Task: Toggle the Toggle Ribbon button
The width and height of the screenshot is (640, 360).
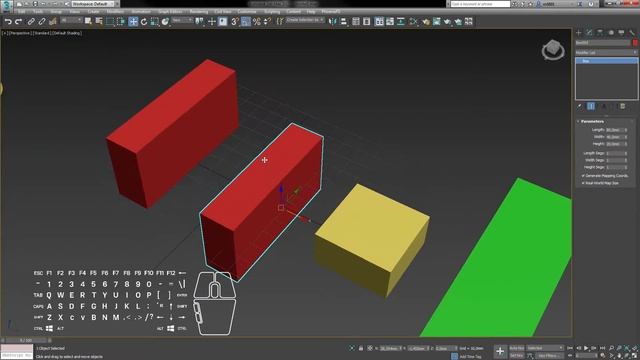Action: coord(379,22)
